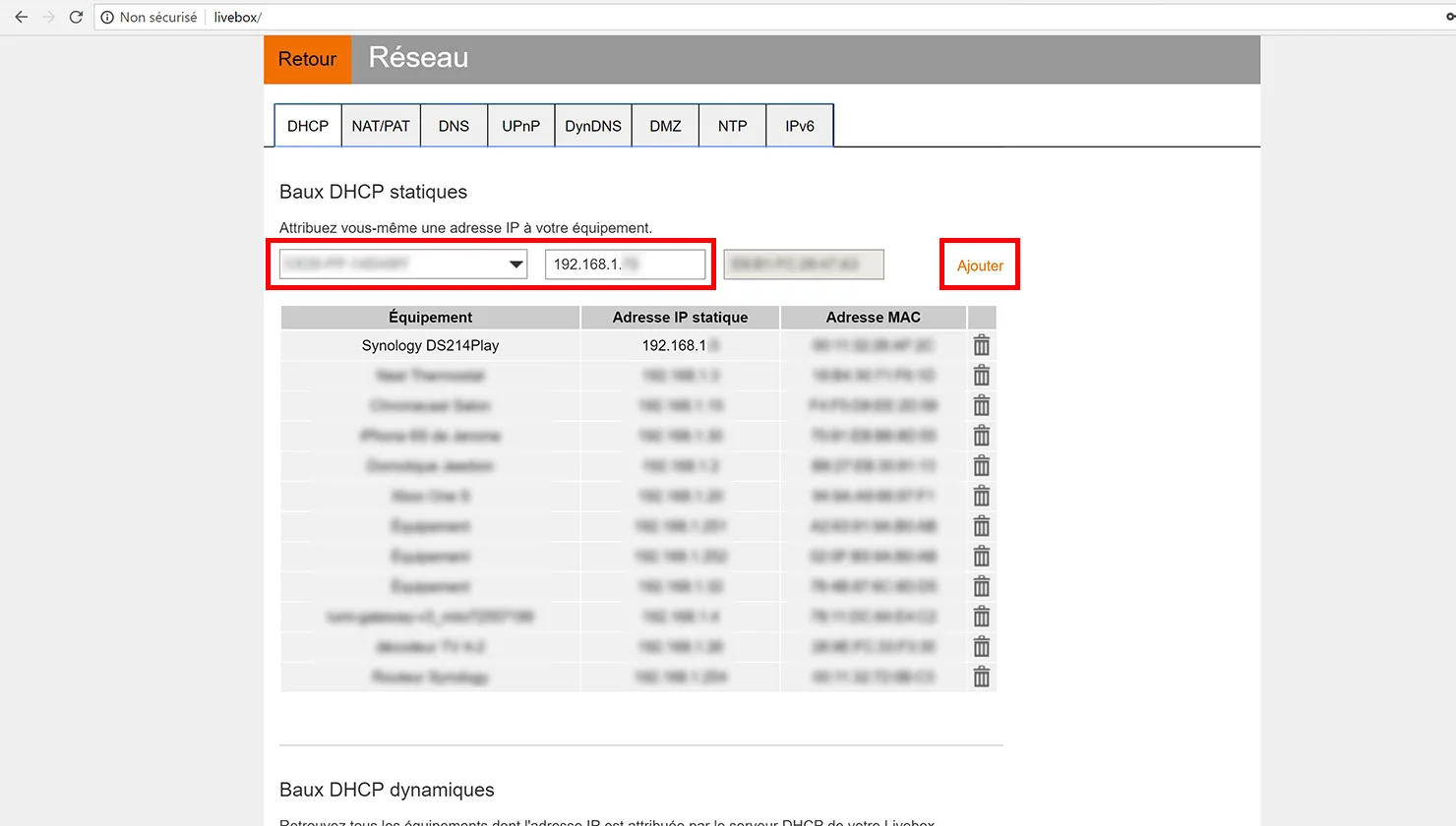The image size is (1456, 826).
Task: Remove the blurred Routeur Synology lease
Action: coord(981,677)
